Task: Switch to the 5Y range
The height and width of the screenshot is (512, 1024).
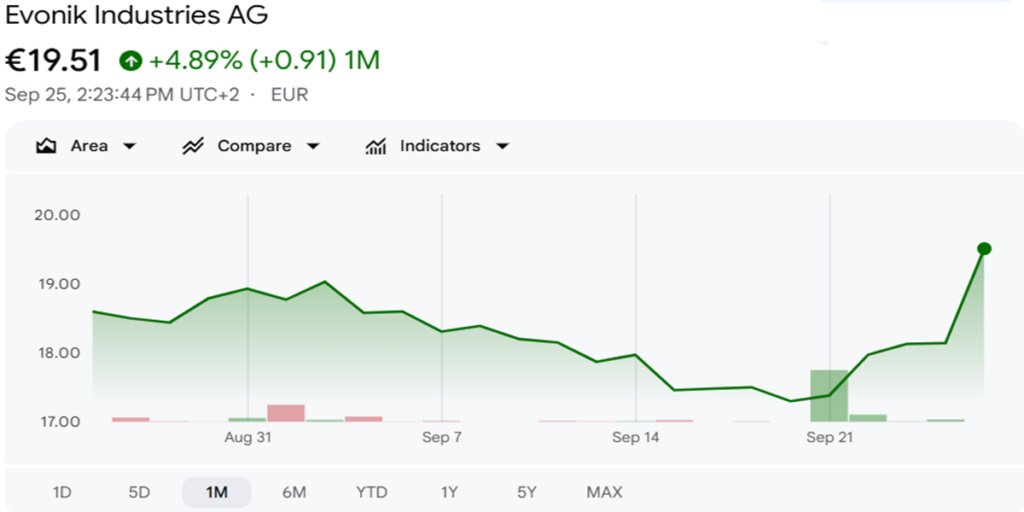Action: coord(526,492)
